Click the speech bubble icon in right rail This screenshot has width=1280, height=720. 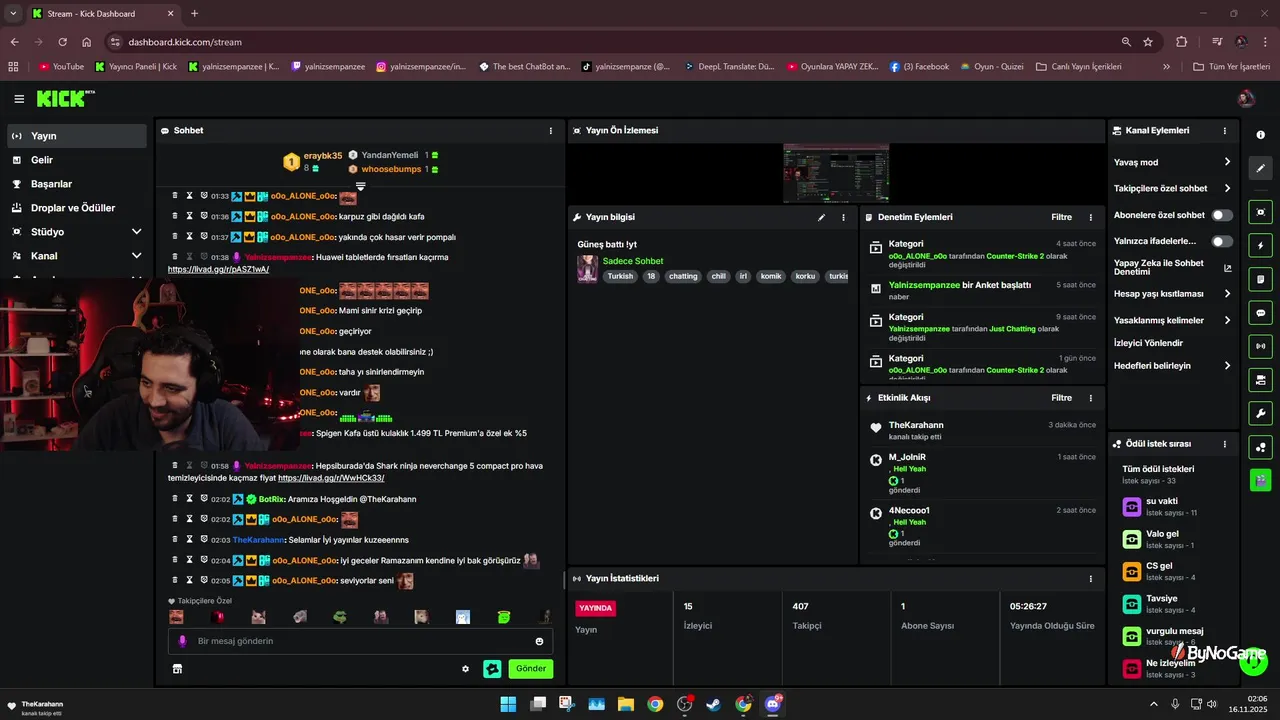1260,313
